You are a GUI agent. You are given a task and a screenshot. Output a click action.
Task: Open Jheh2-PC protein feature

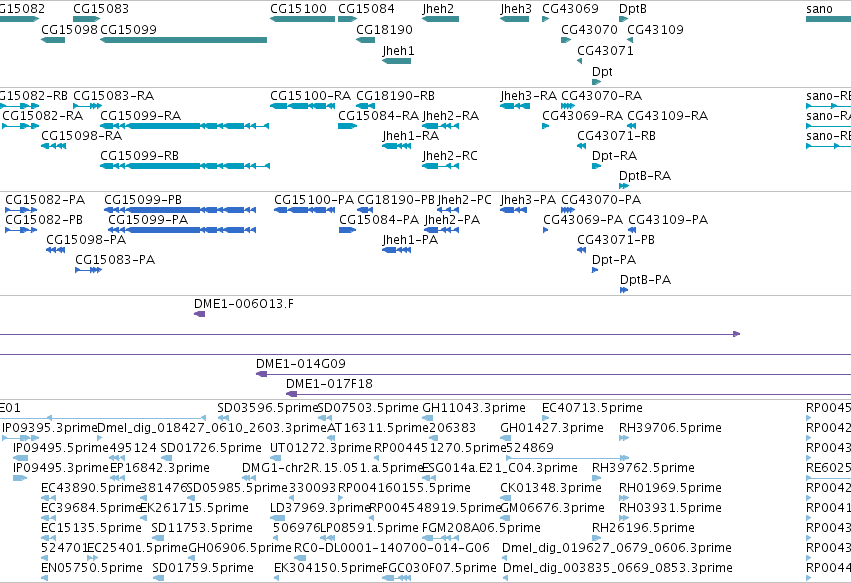click(x=448, y=210)
